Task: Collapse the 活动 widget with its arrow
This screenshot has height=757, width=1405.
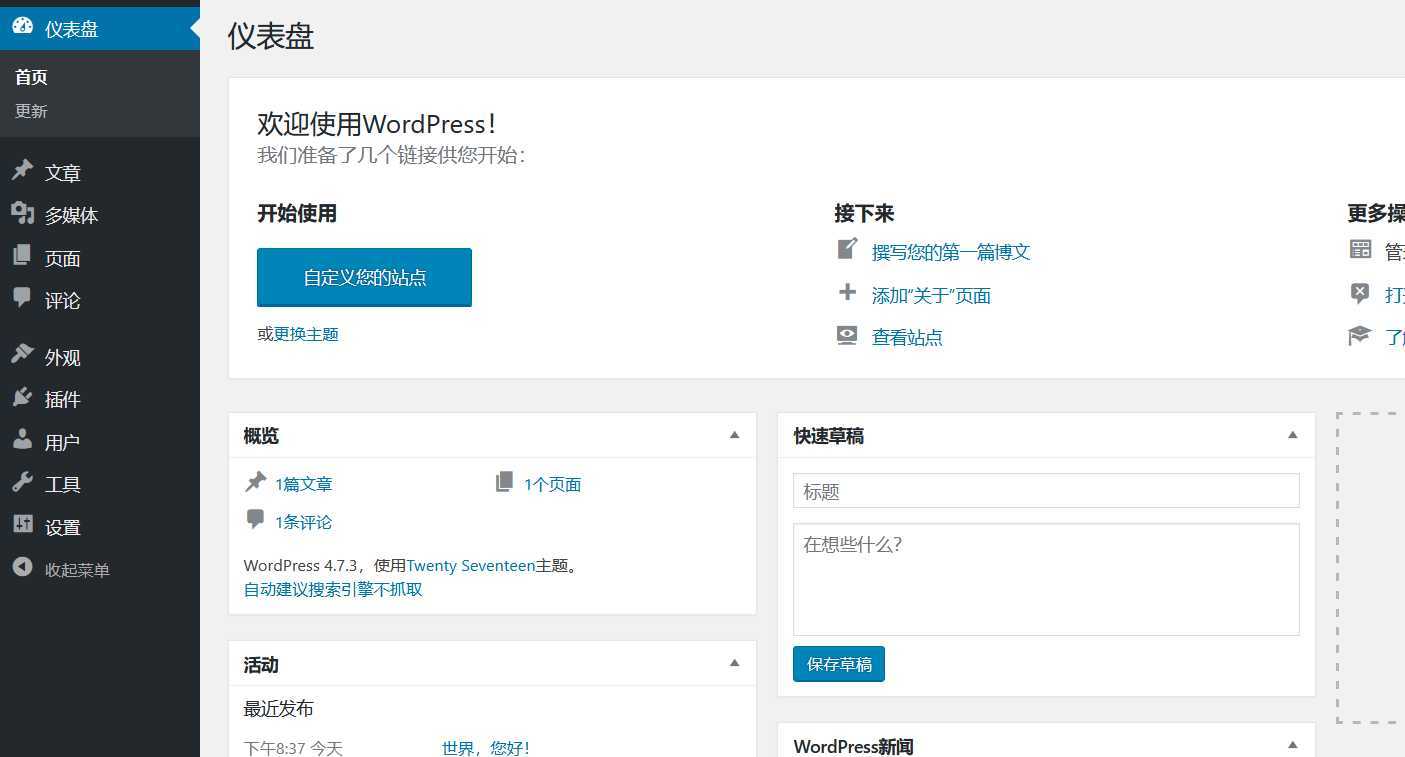Action: (x=734, y=664)
